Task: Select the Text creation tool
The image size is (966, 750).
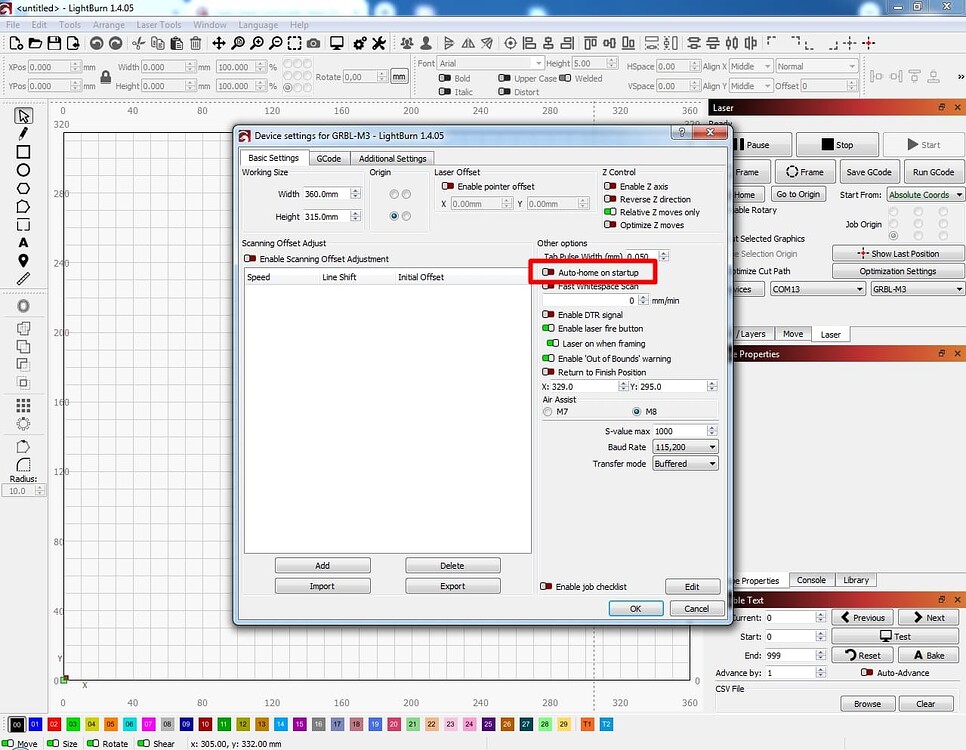Action: (x=25, y=242)
